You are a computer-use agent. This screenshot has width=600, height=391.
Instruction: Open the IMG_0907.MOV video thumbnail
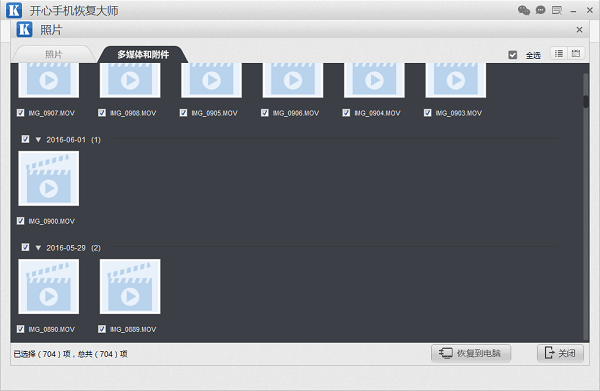click(x=49, y=80)
